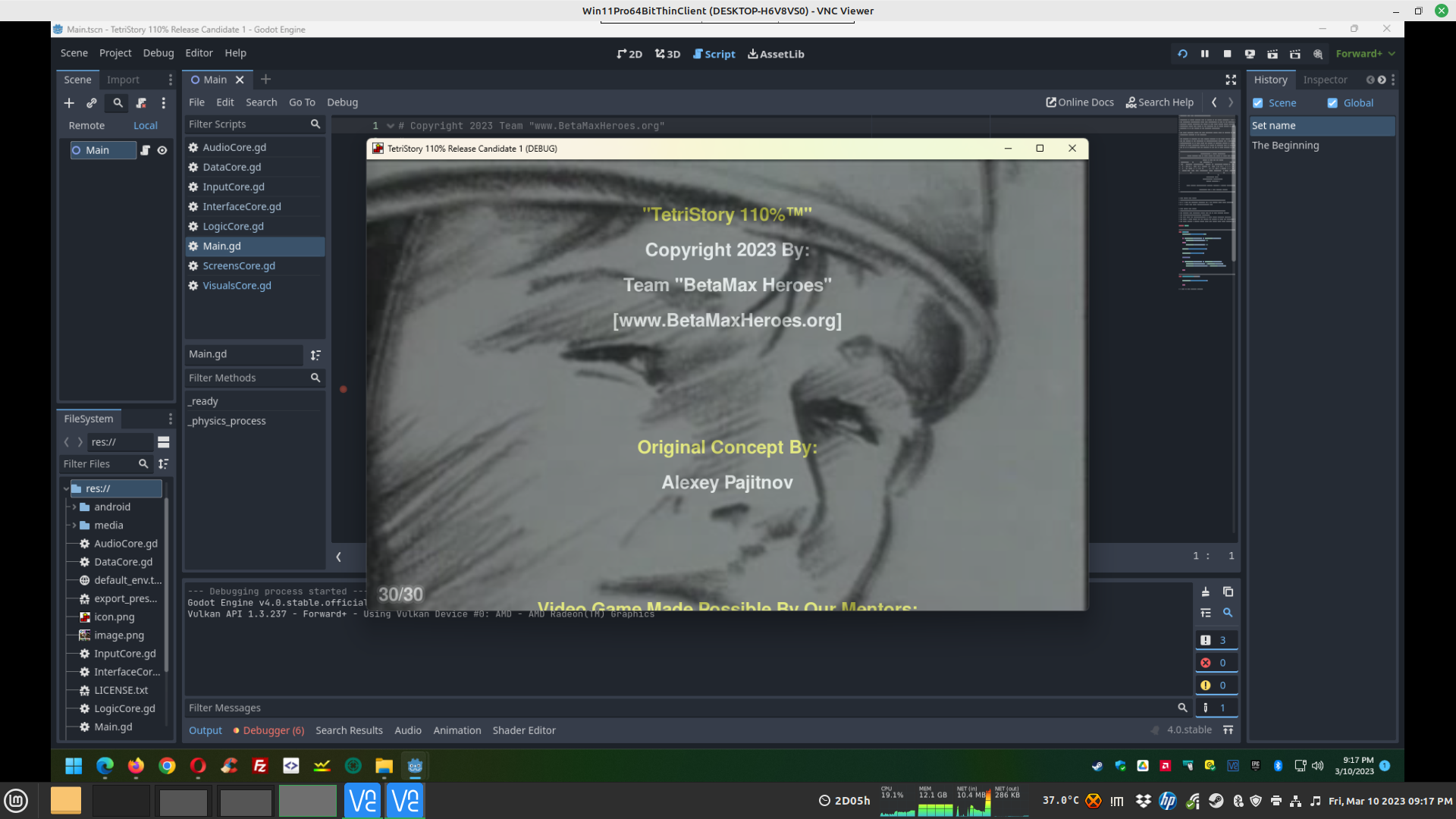Toggle alphabetical sorting of methods list
This screenshot has width=1456, height=819.
[x=315, y=355]
